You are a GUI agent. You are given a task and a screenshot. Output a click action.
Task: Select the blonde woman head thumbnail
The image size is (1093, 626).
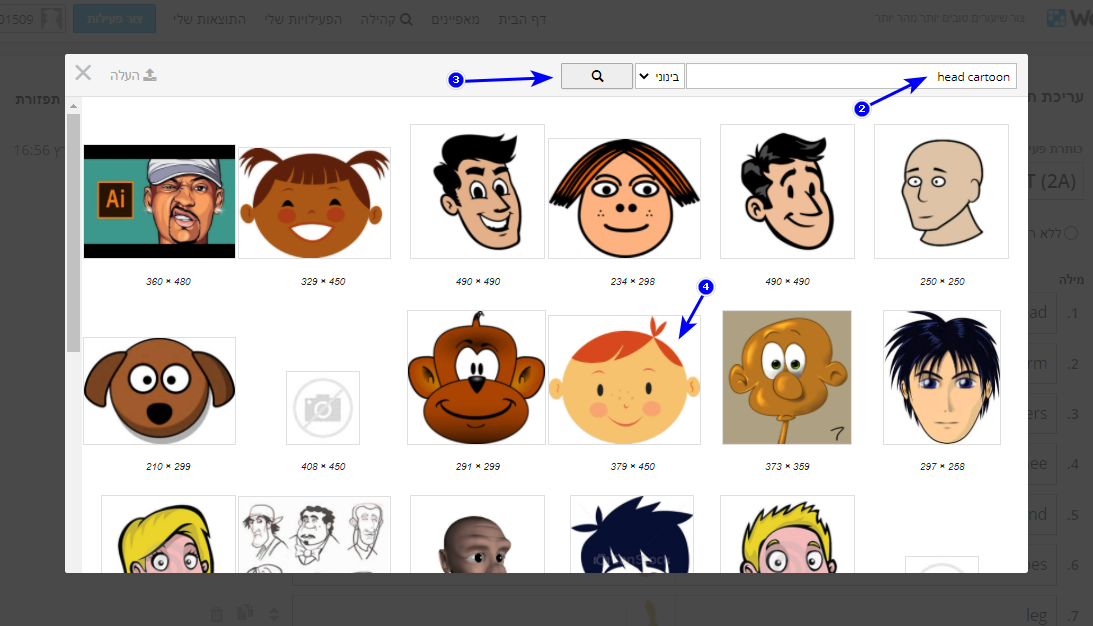point(168,535)
